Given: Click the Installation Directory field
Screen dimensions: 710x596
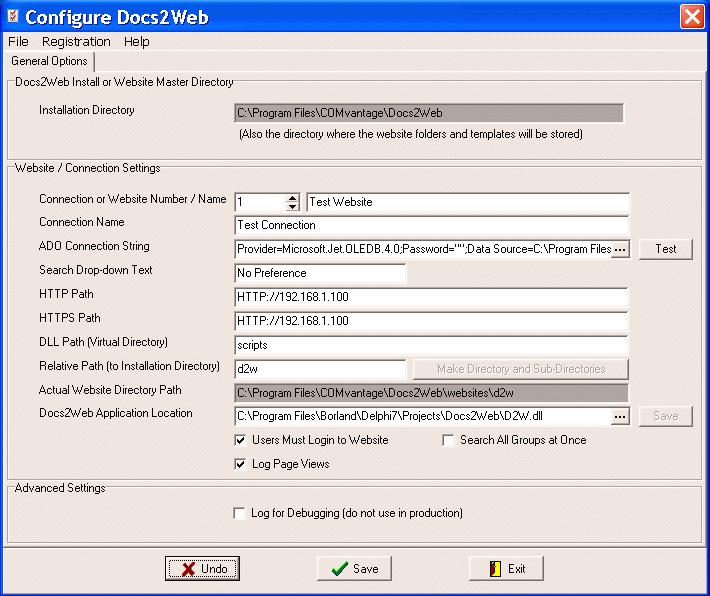Looking at the screenshot, I should click(x=429, y=113).
